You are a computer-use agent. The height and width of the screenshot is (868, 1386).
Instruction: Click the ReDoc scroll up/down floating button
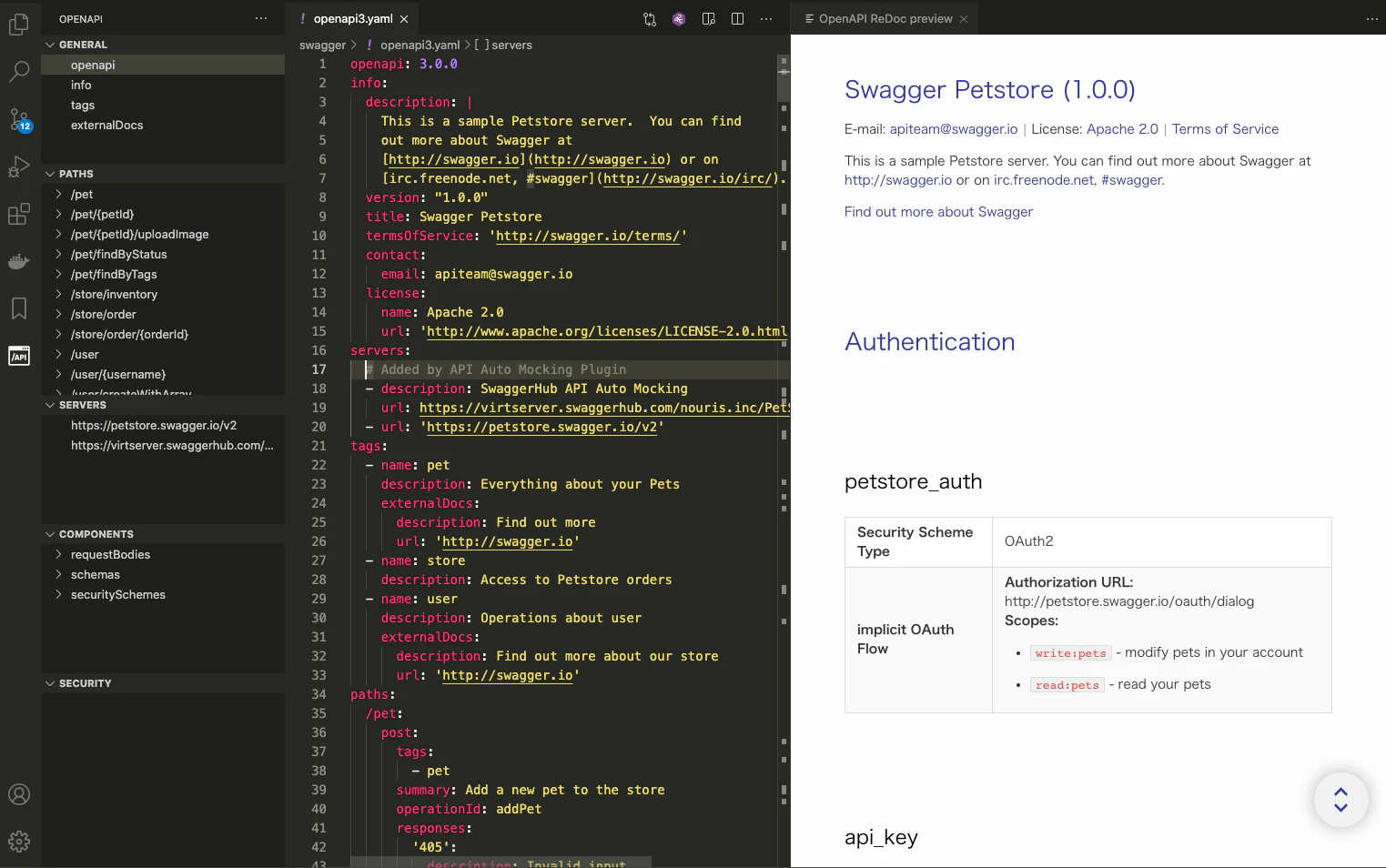[x=1340, y=800]
